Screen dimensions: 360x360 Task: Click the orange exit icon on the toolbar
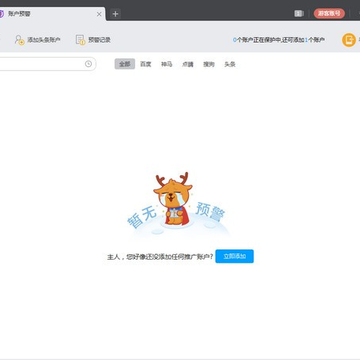coord(349,40)
